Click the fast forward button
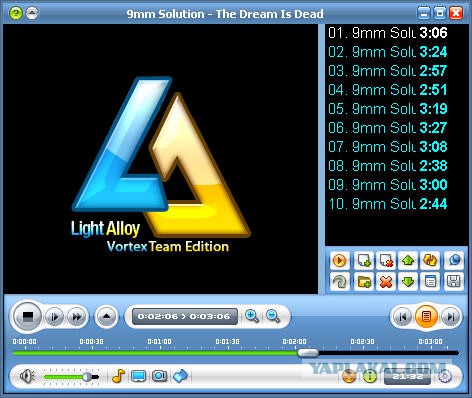 coord(77,317)
